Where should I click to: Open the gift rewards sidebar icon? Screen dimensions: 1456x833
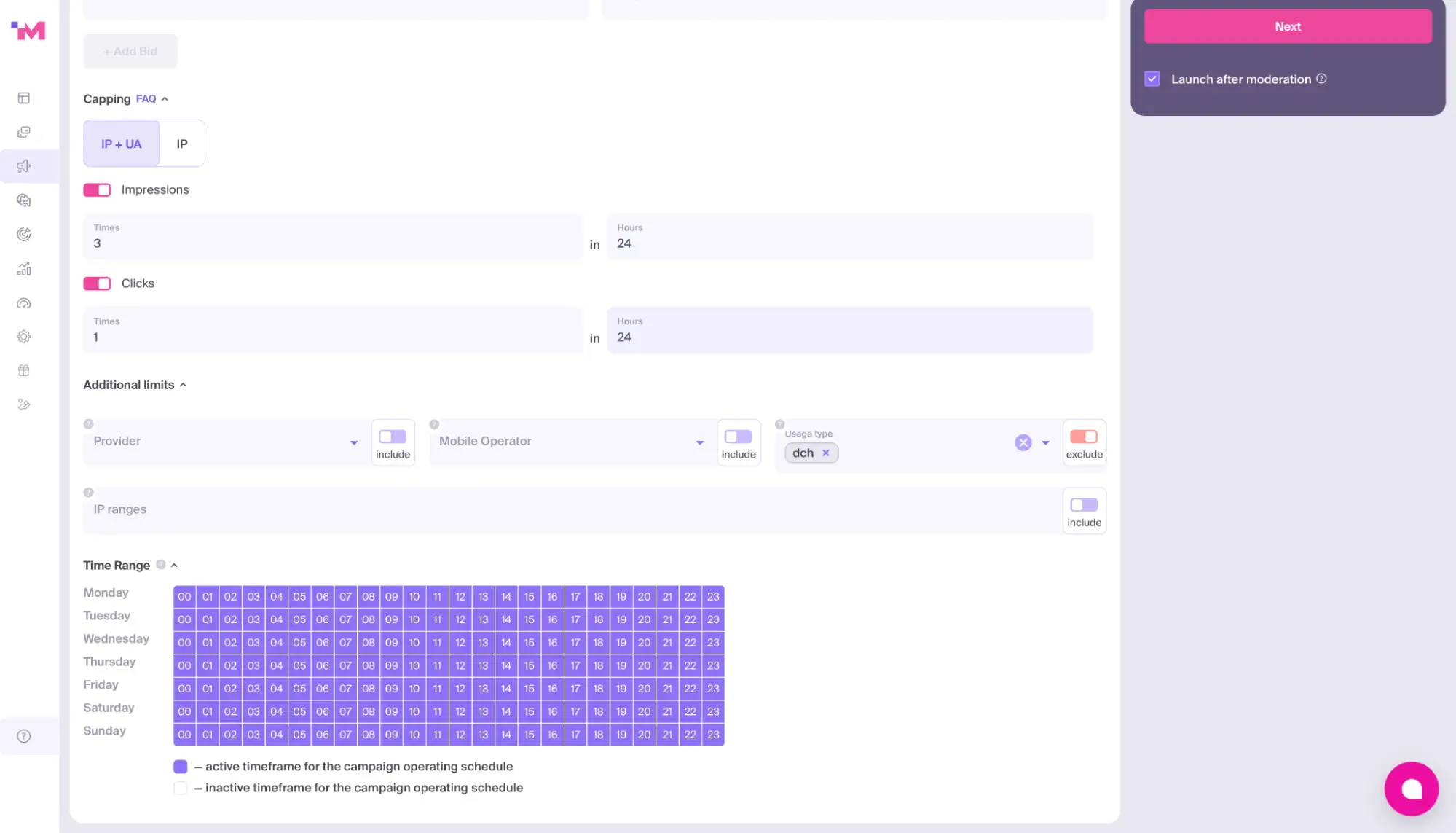pyautogui.click(x=24, y=370)
